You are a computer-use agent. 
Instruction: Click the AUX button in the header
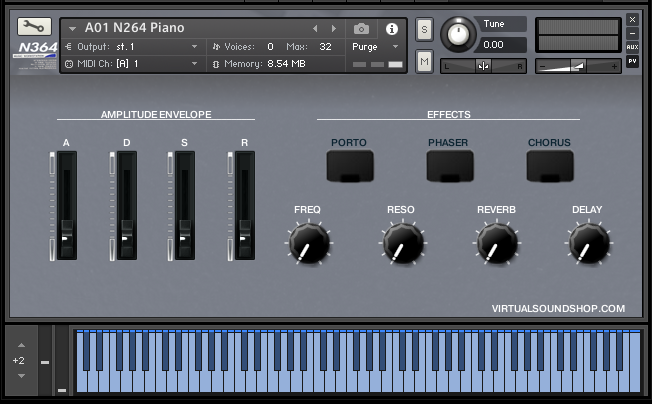[632, 47]
